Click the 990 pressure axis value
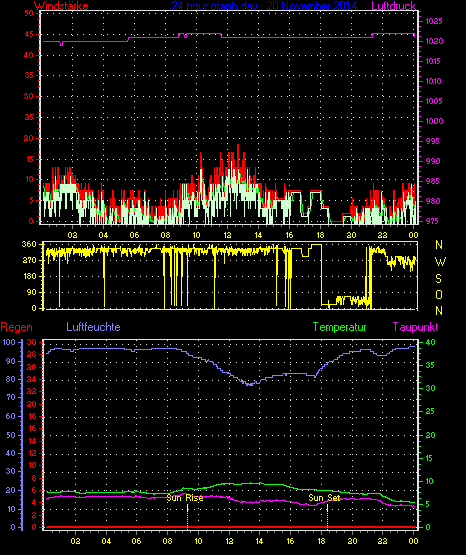Viewport: 466px width, 555px height. coord(433,161)
